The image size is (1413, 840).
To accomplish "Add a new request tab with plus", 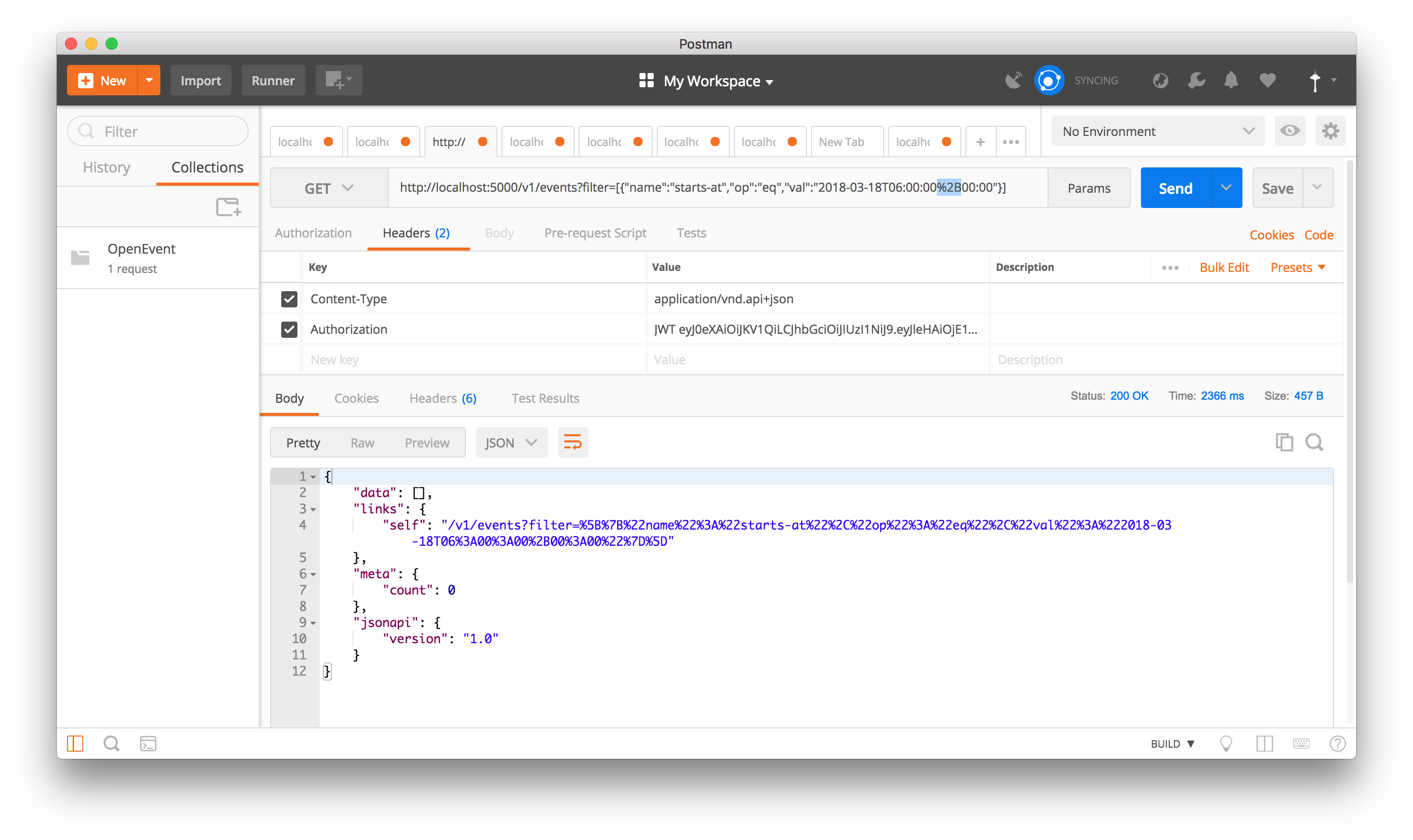I will point(980,142).
